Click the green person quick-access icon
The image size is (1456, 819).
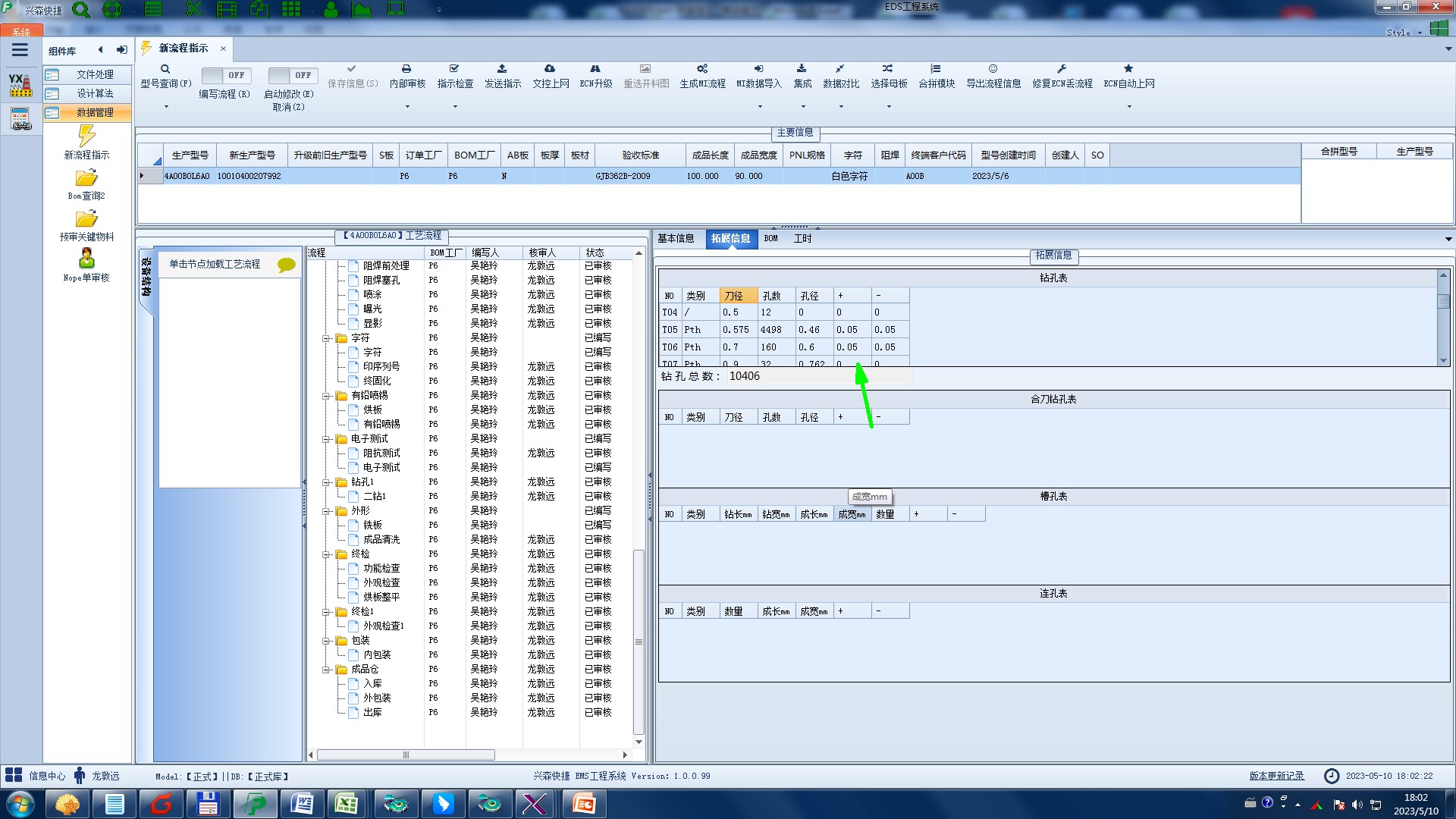[331, 9]
